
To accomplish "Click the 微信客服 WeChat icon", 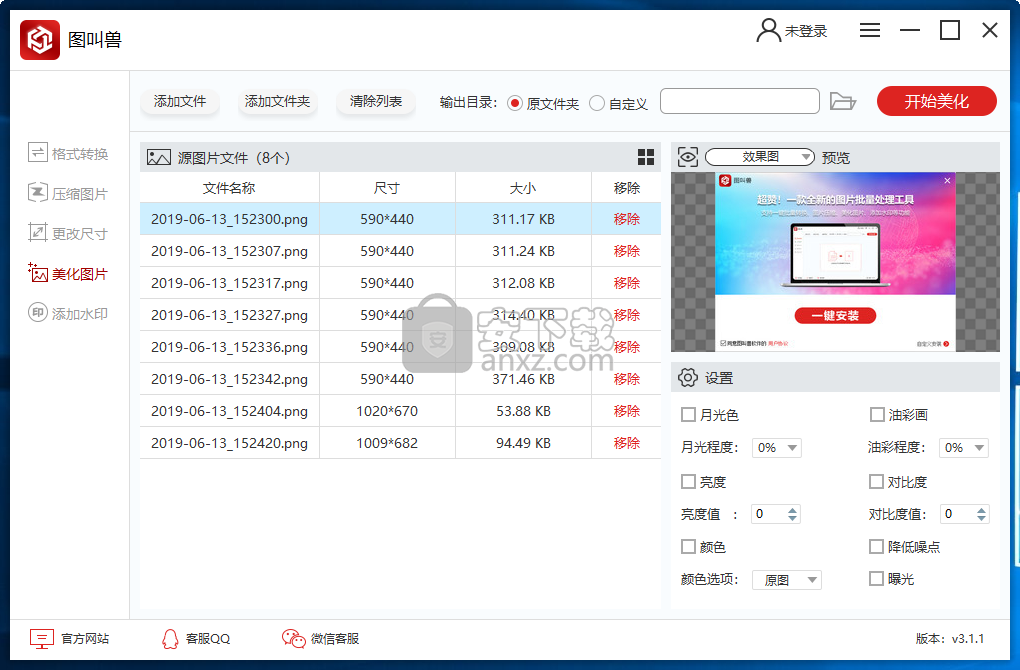I will tap(293, 639).
